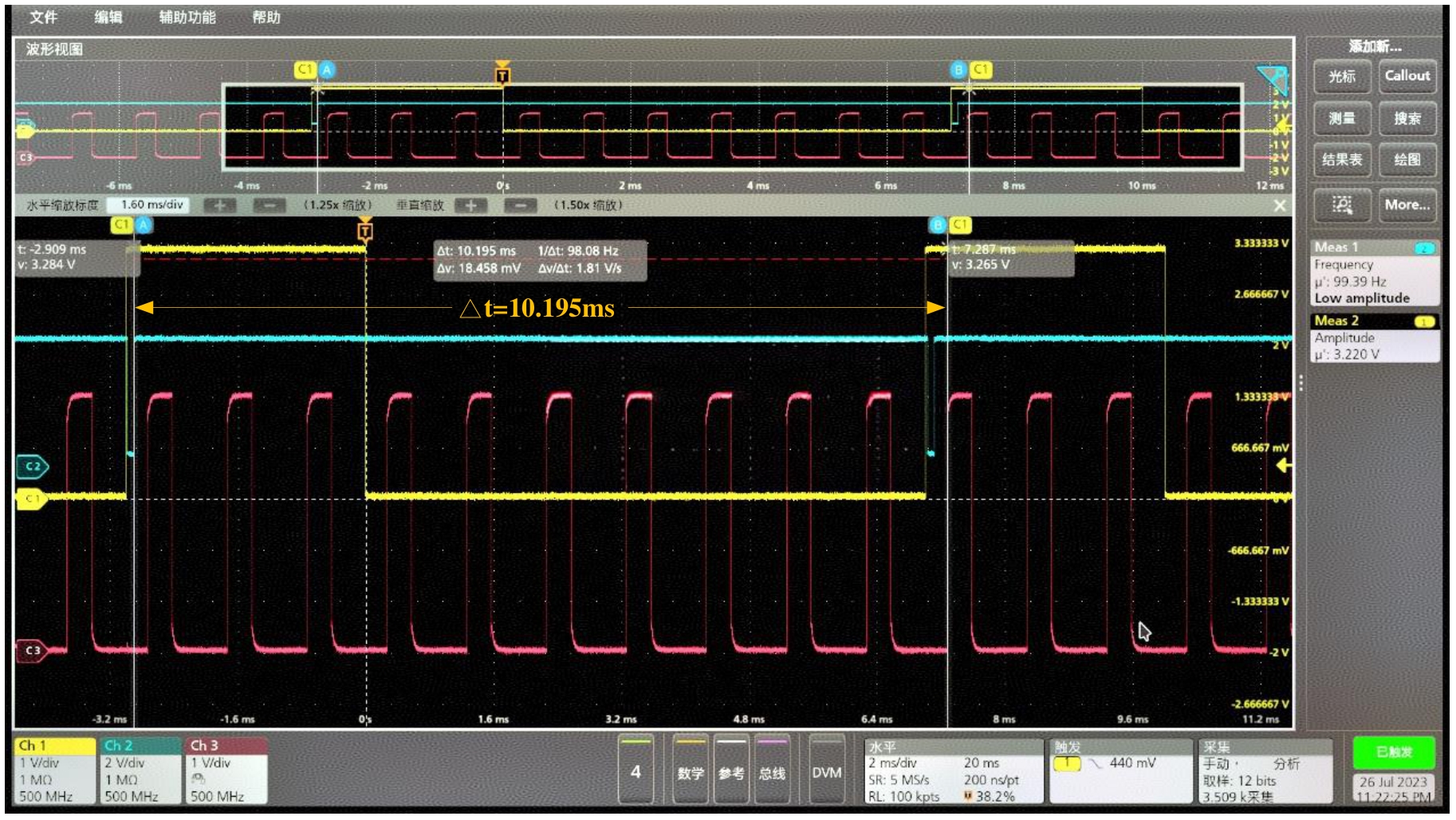Open the 辅助功能 menu
This screenshot has width=1456, height=820.
(187, 17)
